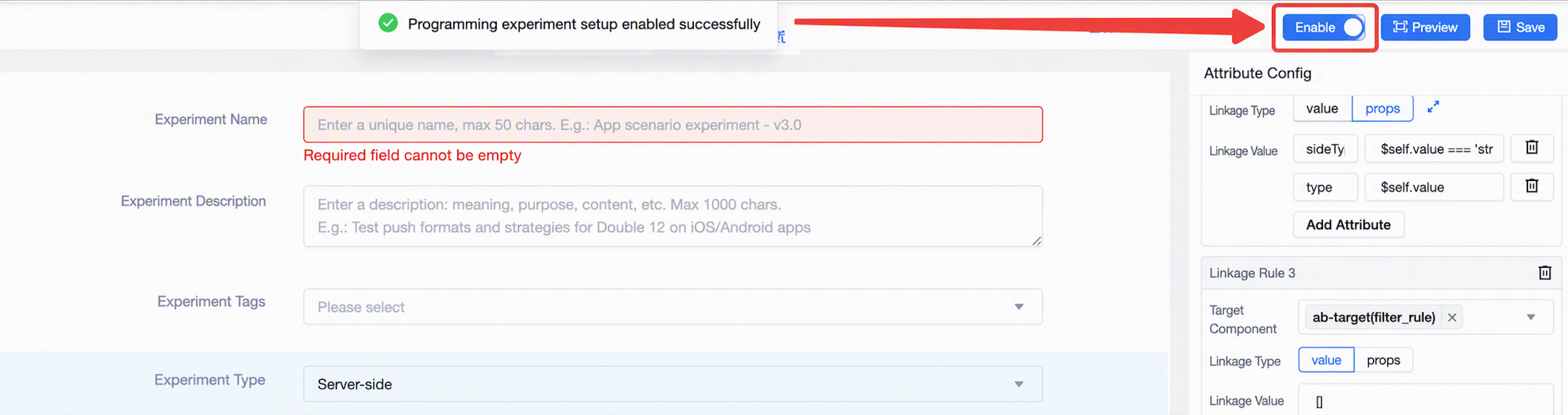Click into the Experiment Description textarea

tap(672, 217)
